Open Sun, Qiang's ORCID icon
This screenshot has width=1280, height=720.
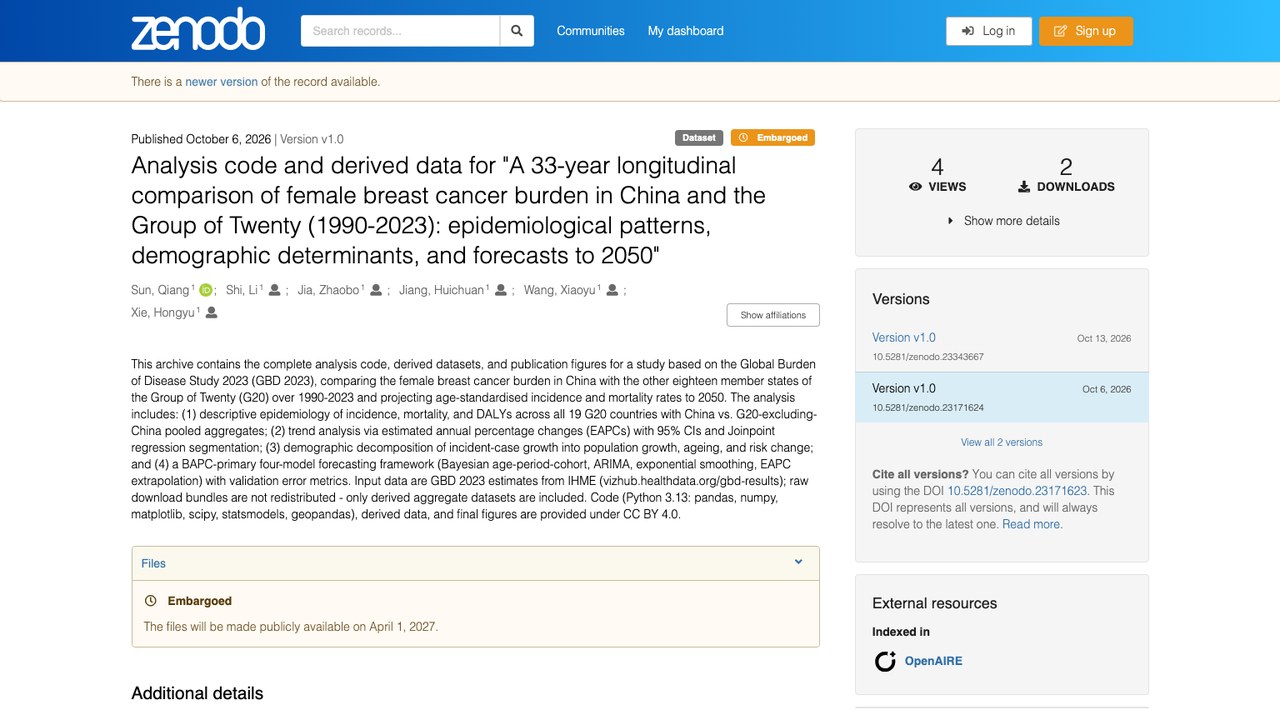click(x=205, y=290)
